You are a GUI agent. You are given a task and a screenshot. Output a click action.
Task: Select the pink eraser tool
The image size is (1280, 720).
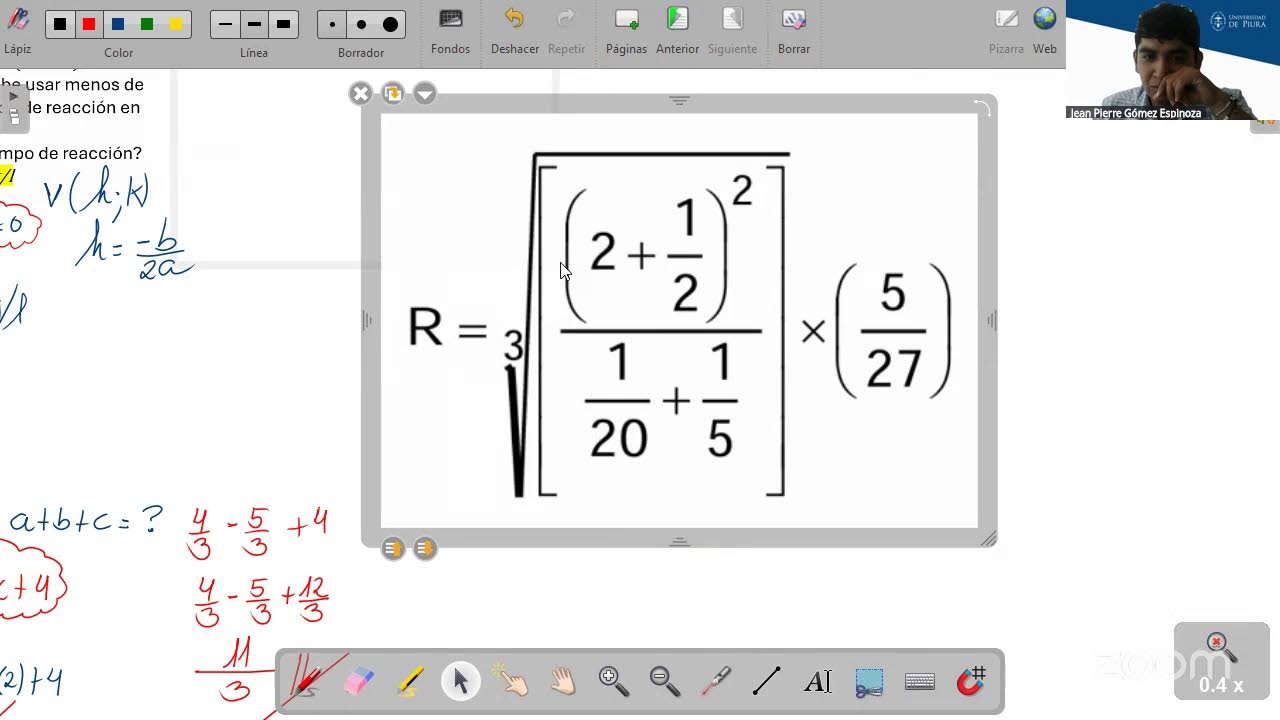(x=358, y=681)
